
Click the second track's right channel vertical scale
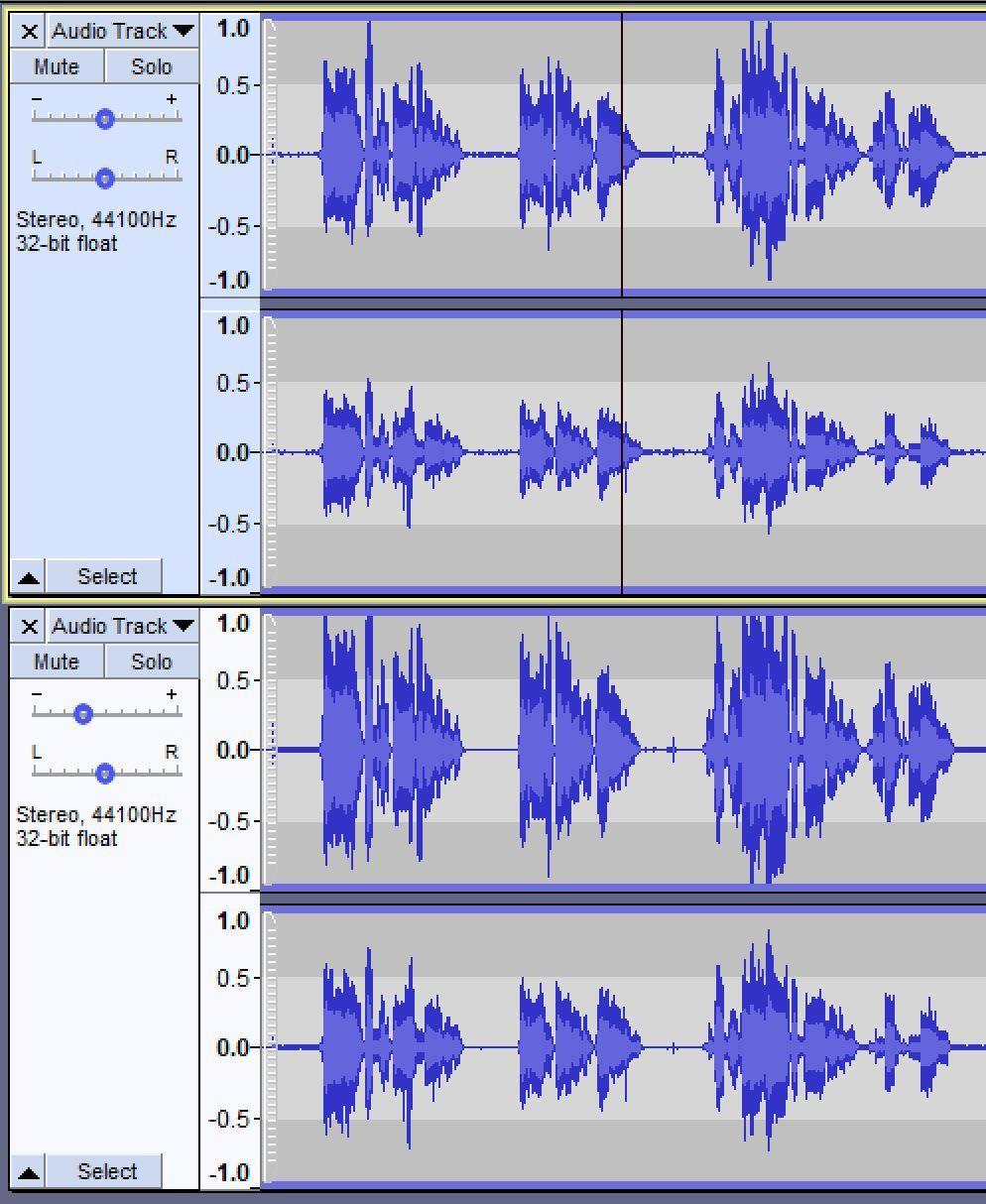[x=230, y=1047]
